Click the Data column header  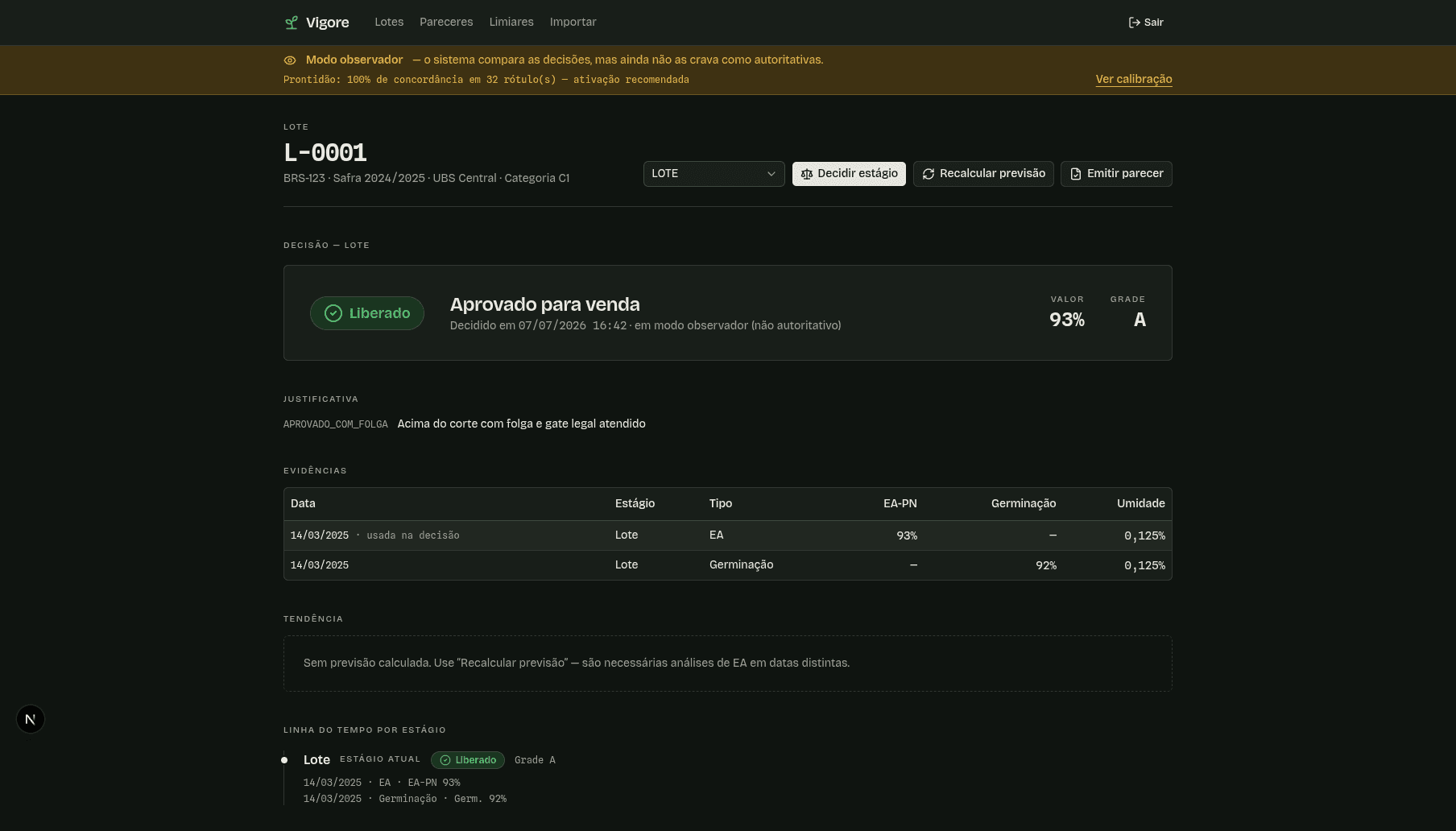[303, 503]
